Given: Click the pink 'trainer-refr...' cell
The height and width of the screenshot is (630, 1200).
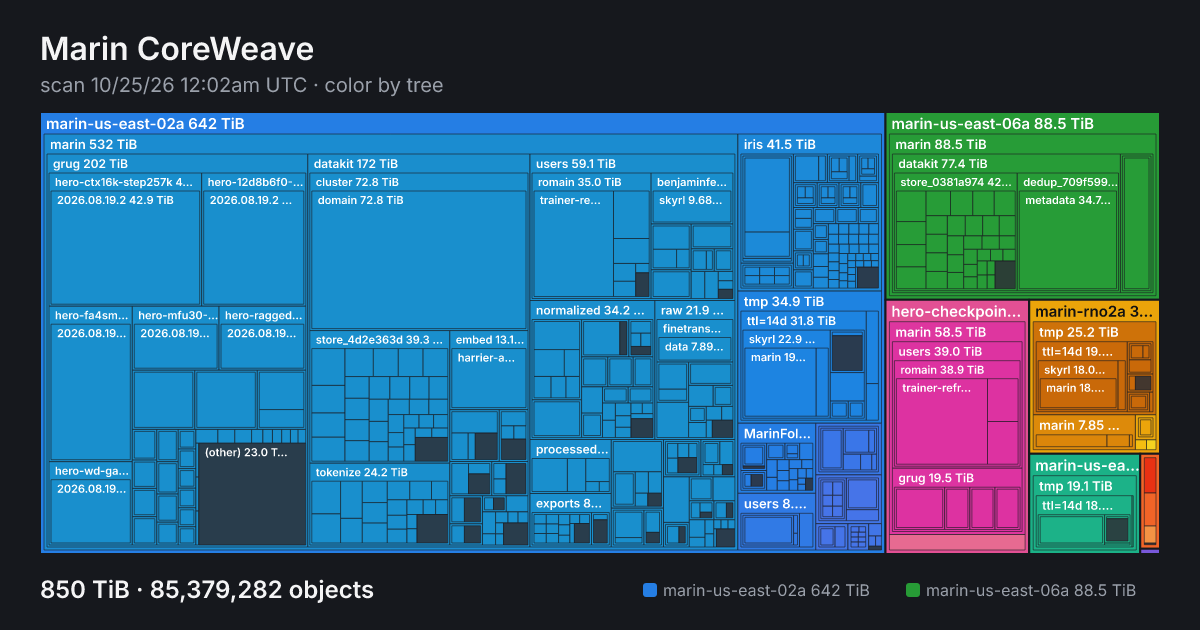Looking at the screenshot, I should [x=943, y=422].
